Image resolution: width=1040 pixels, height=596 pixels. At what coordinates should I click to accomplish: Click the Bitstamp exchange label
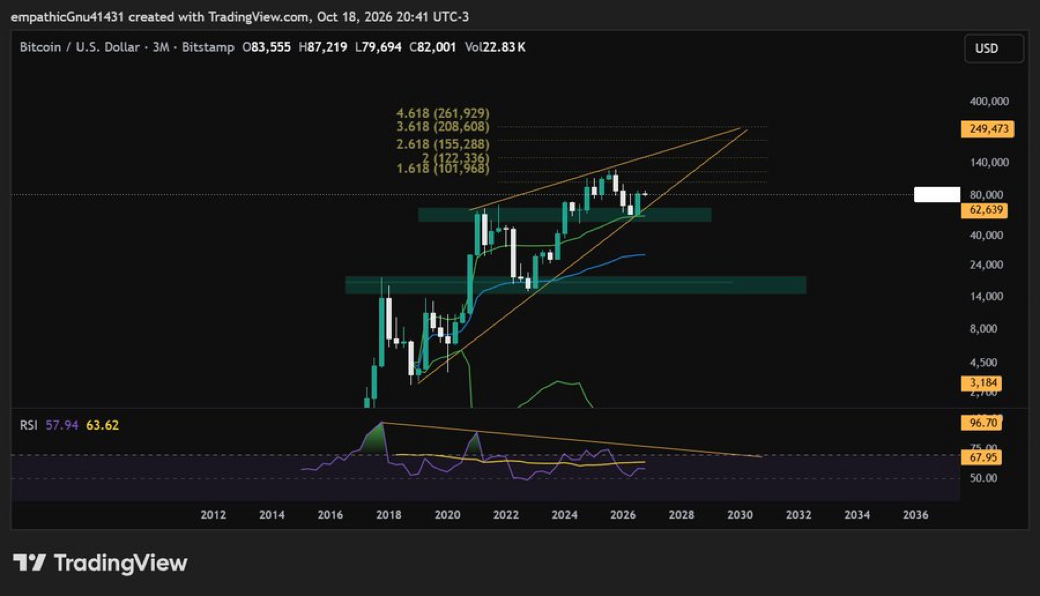(208, 47)
